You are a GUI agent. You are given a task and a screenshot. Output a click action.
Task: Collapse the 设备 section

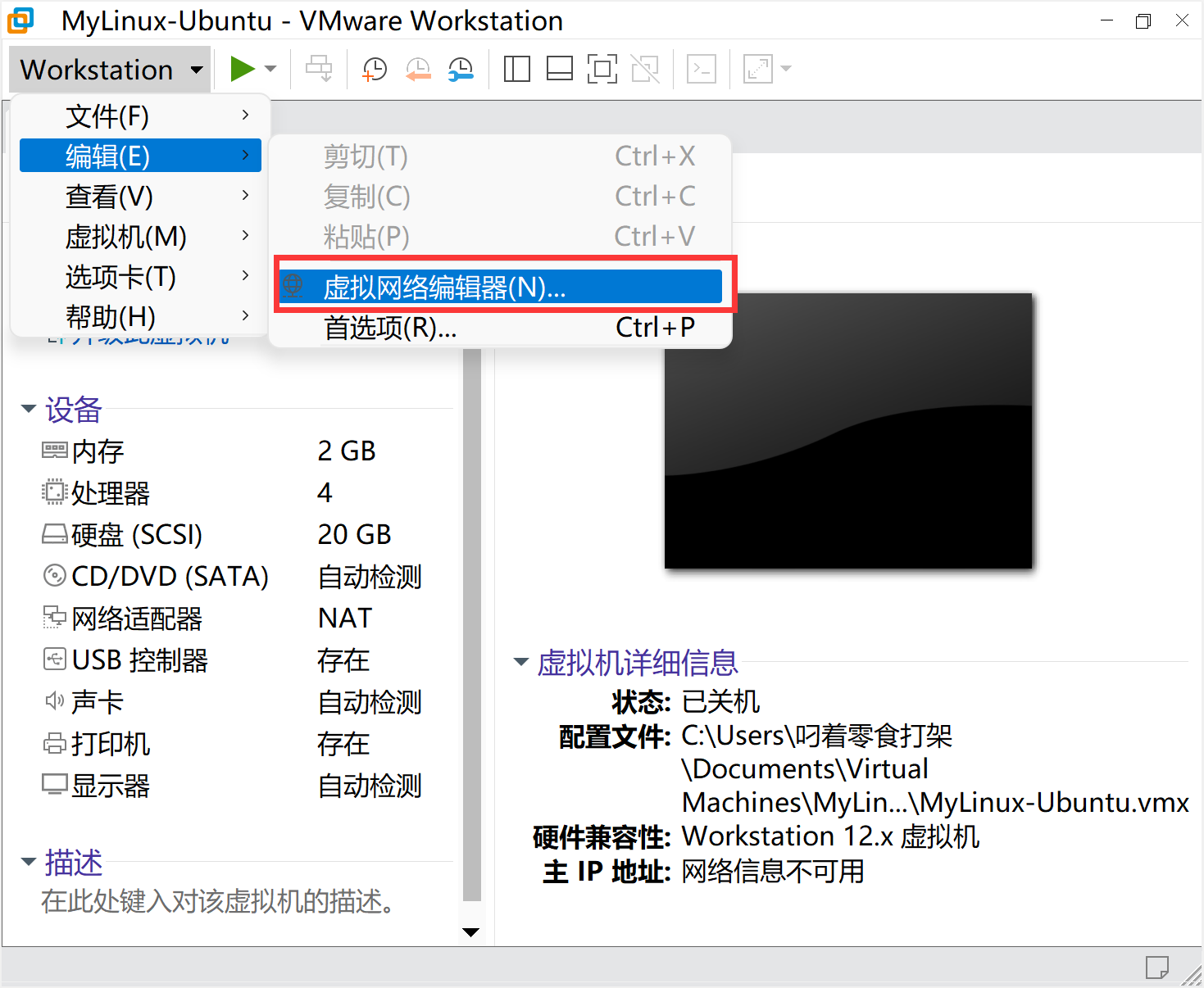(x=29, y=409)
